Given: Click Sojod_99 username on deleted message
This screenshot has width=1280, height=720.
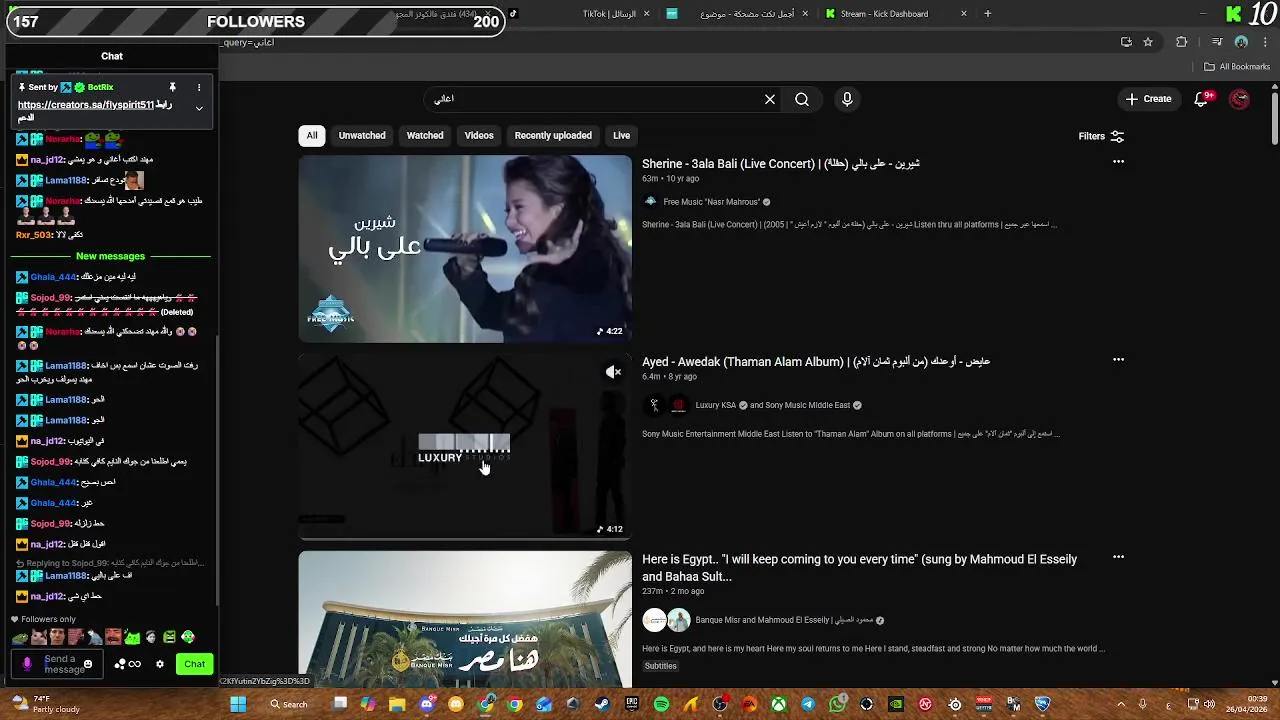Looking at the screenshot, I should (50, 298).
